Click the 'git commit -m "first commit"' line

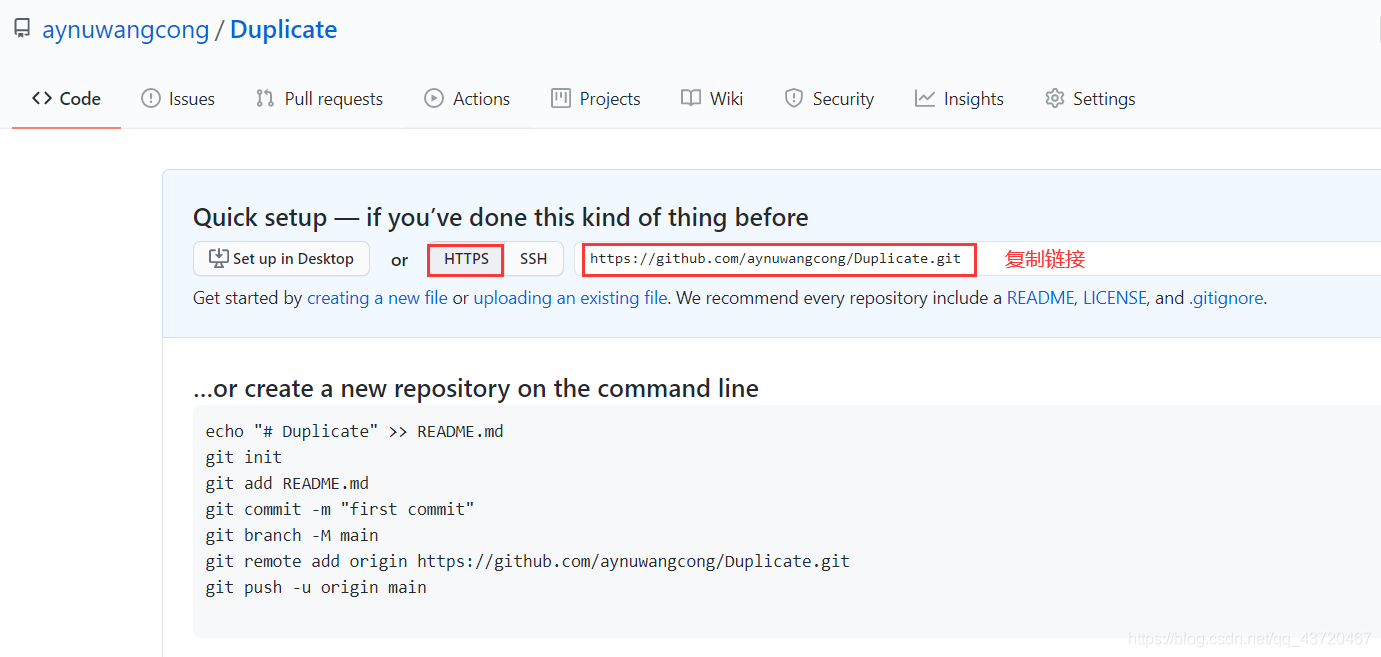(x=340, y=509)
